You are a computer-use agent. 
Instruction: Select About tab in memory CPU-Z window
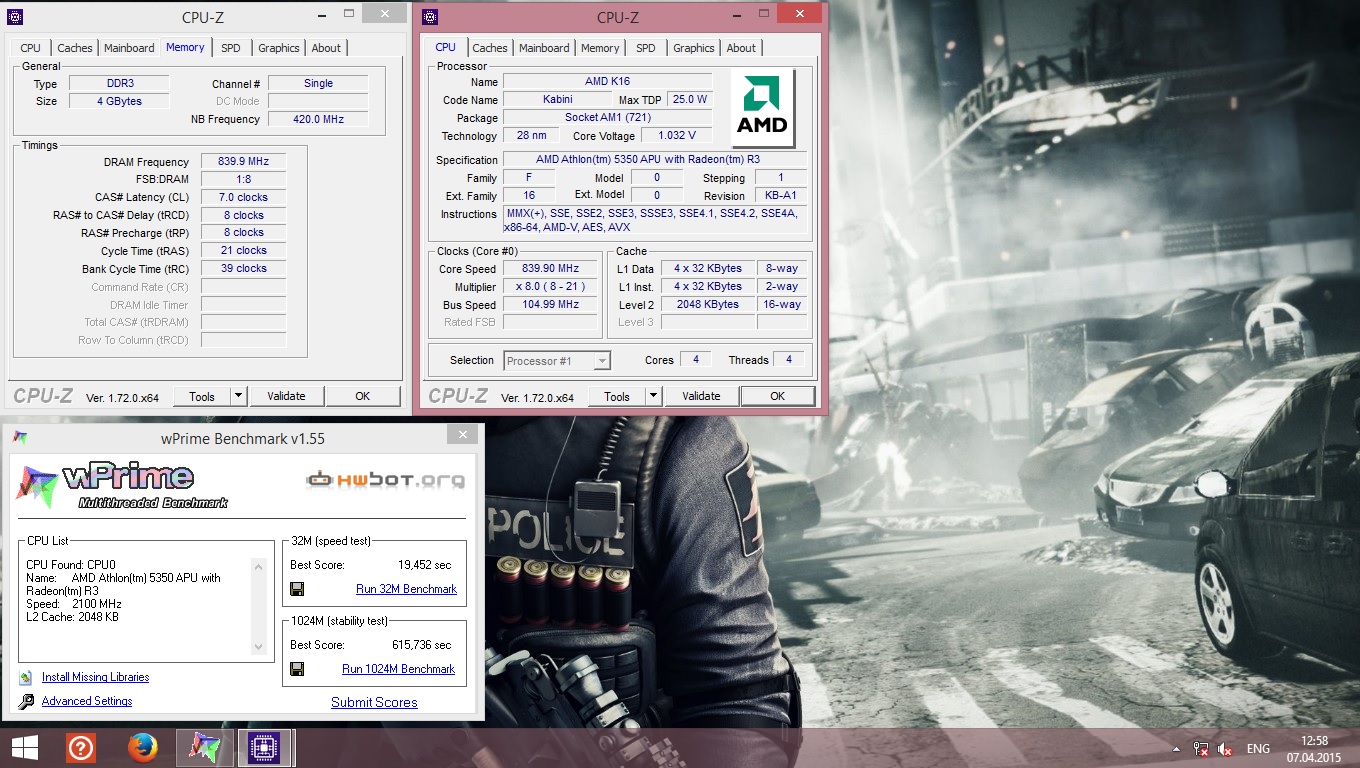pyautogui.click(x=326, y=48)
